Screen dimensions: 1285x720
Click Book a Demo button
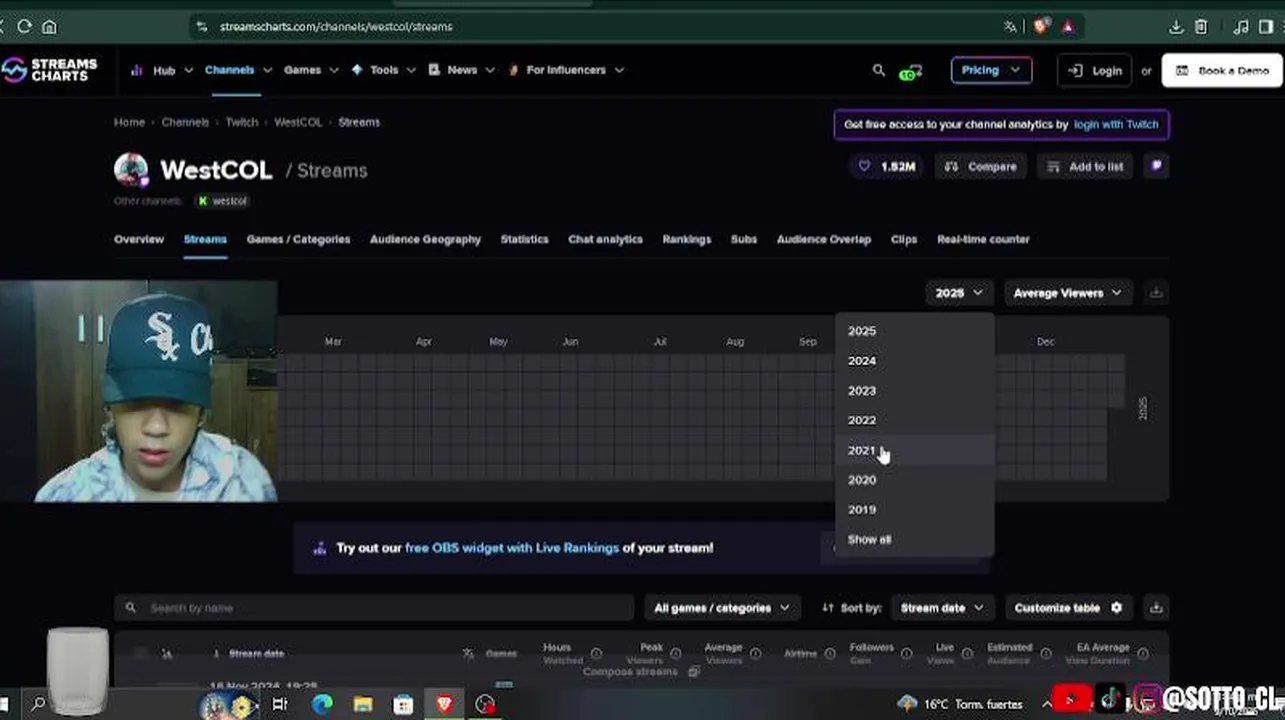[x=1222, y=70]
